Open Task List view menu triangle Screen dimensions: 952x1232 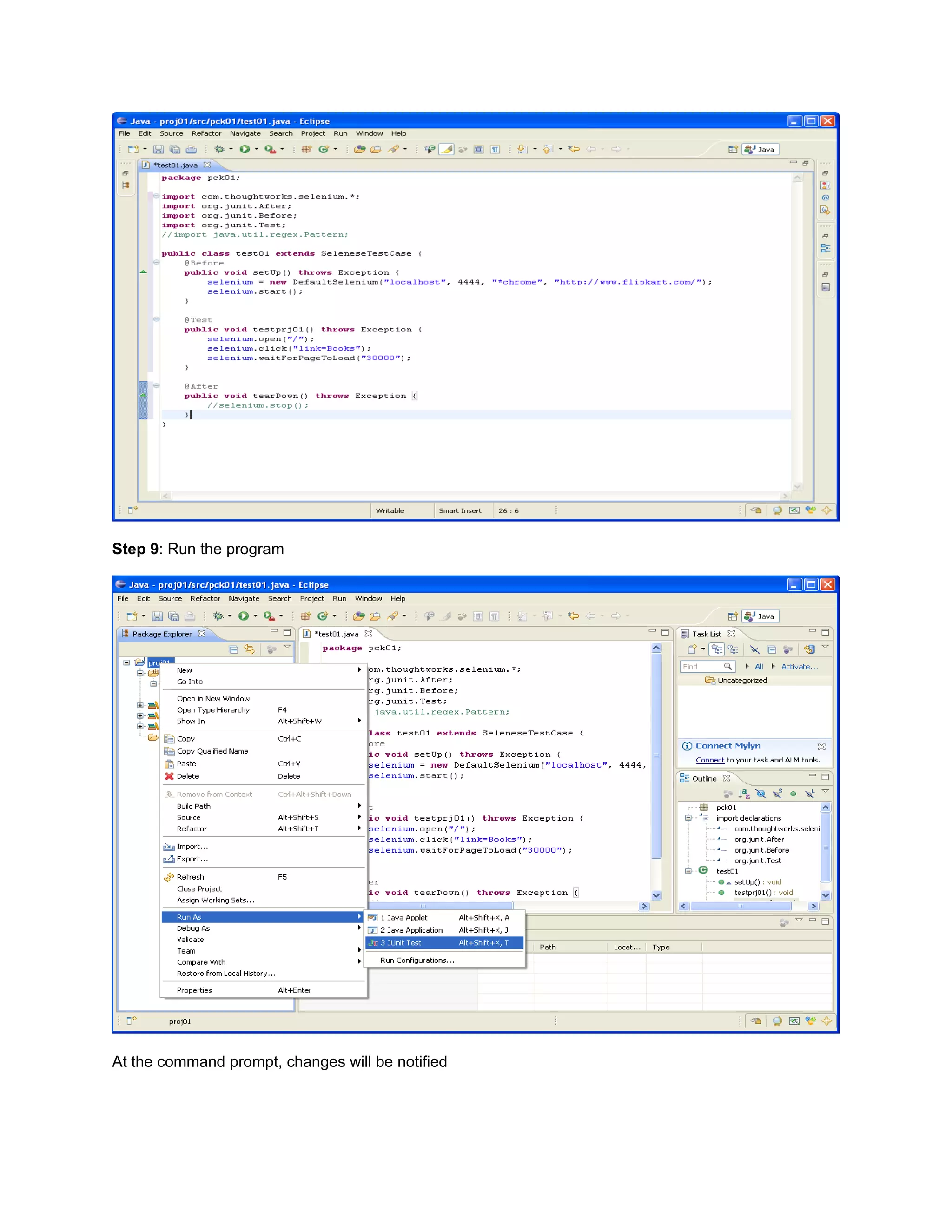coord(825,648)
